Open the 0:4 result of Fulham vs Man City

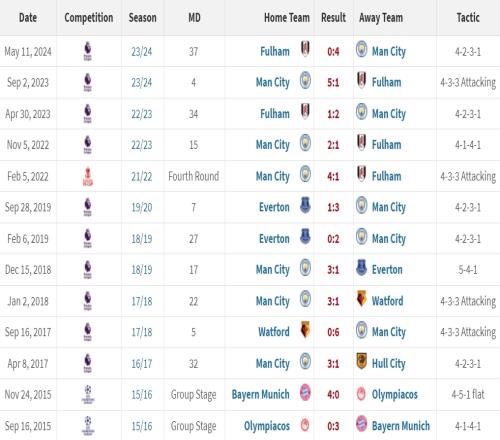(x=333, y=52)
